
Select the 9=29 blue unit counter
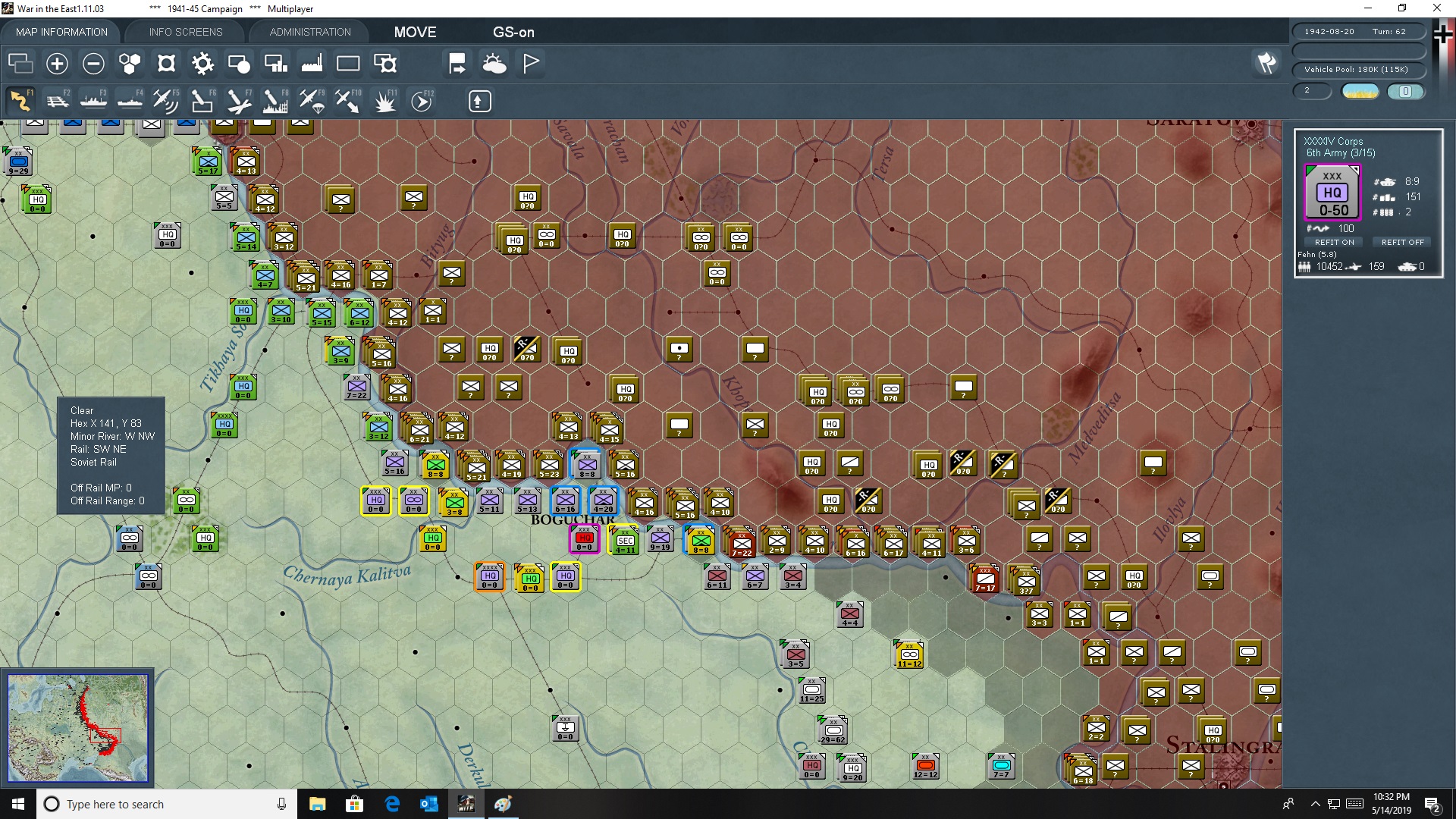click(x=19, y=162)
